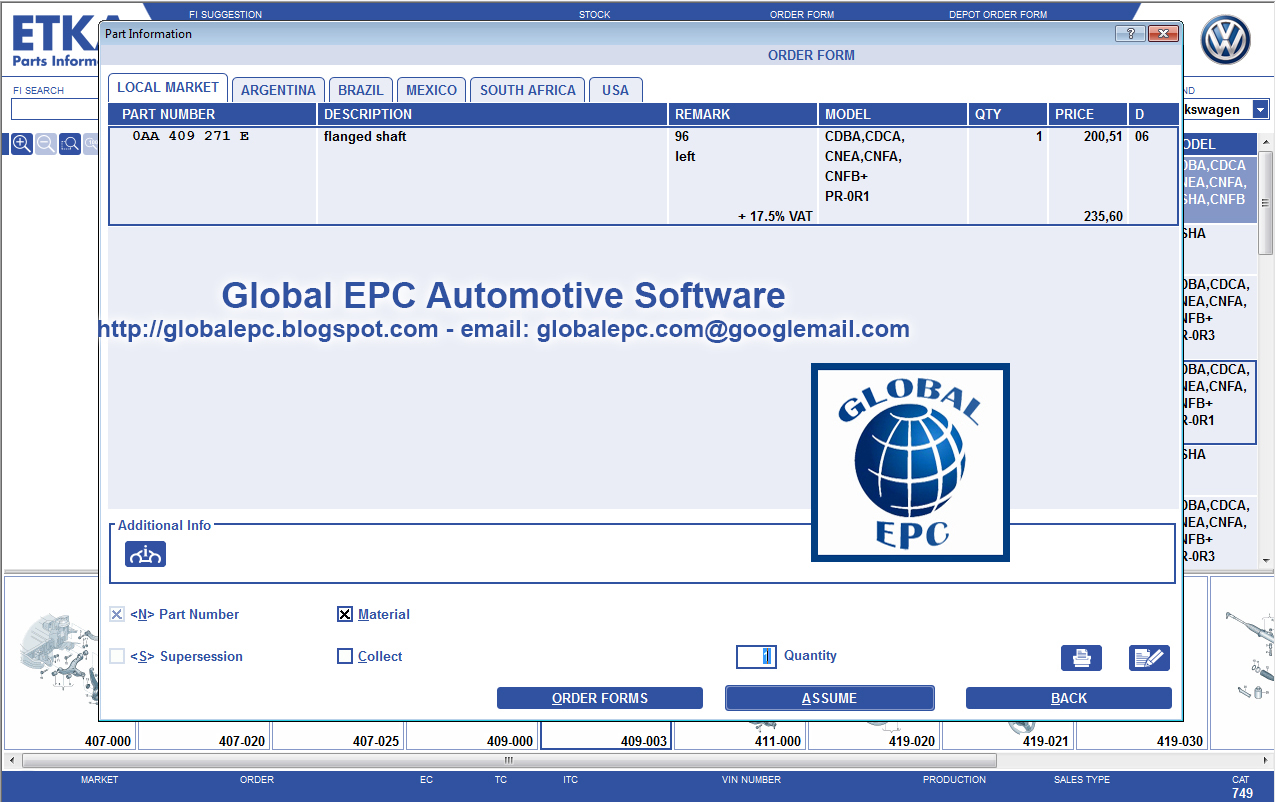Click the BACK button
This screenshot has width=1276, height=802.
[1069, 698]
